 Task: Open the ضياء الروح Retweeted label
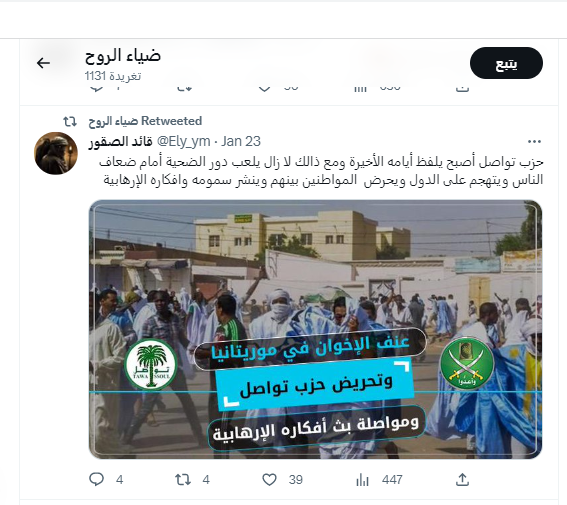coord(145,121)
